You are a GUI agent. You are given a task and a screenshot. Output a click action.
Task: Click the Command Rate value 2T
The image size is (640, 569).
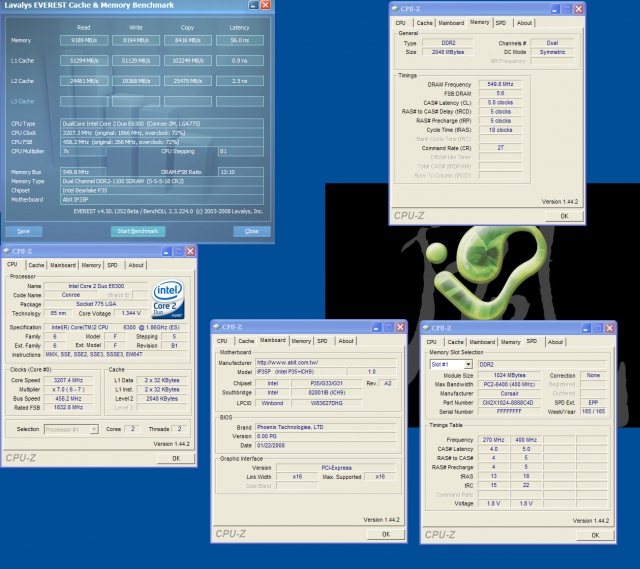500,148
